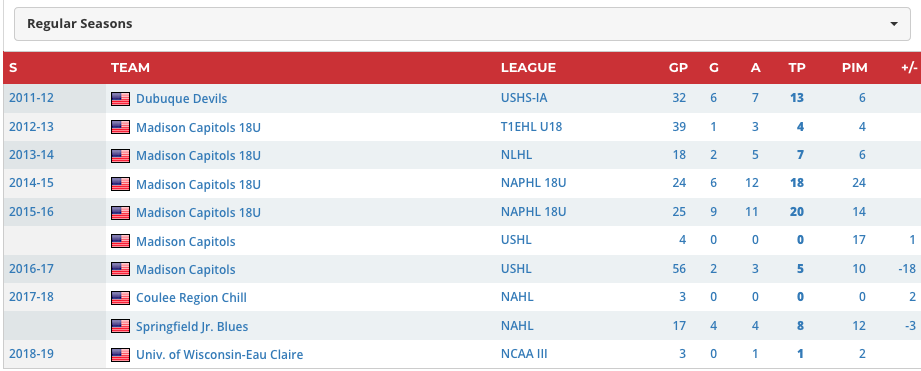This screenshot has width=921, height=371.
Task: Click the GP column header
Action: click(x=678, y=68)
